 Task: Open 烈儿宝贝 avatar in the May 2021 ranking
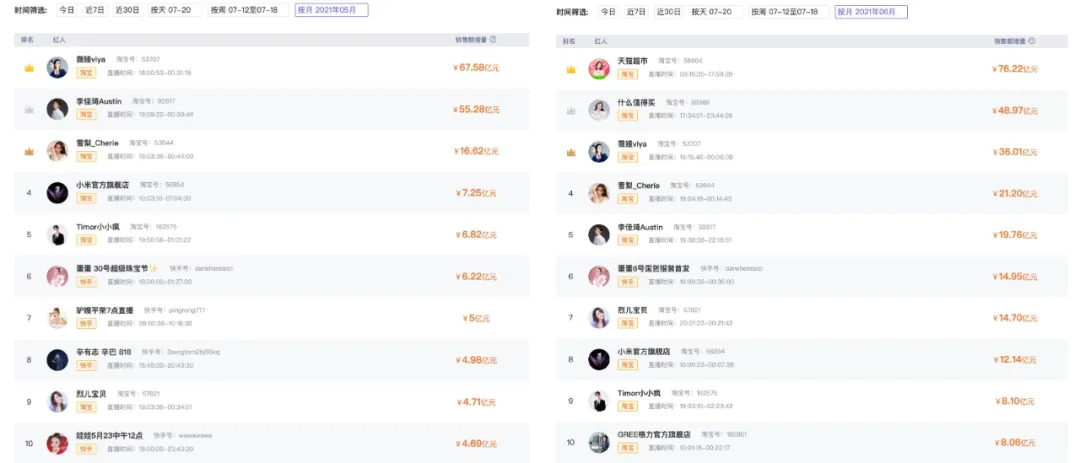[x=57, y=402]
